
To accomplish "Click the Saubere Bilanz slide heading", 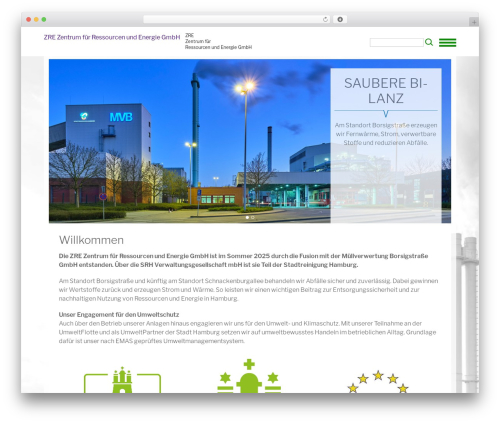I will pos(386,91).
